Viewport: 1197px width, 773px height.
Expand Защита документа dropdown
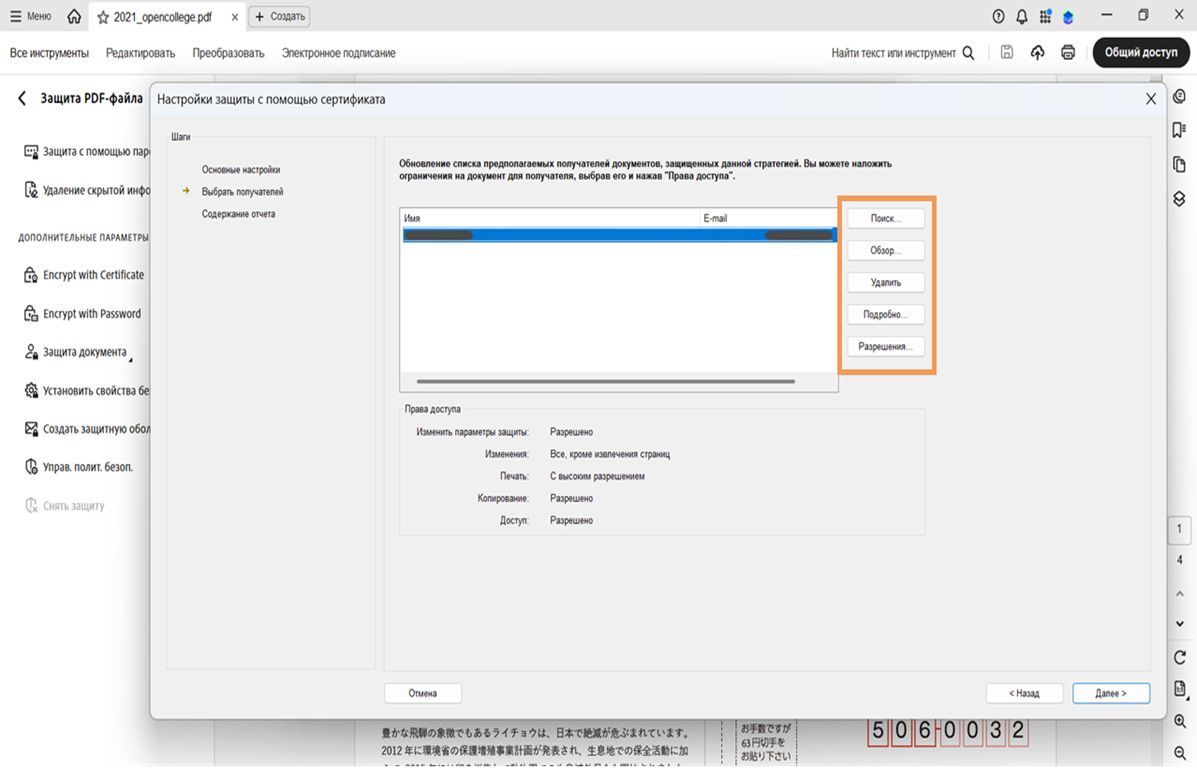pos(77,352)
